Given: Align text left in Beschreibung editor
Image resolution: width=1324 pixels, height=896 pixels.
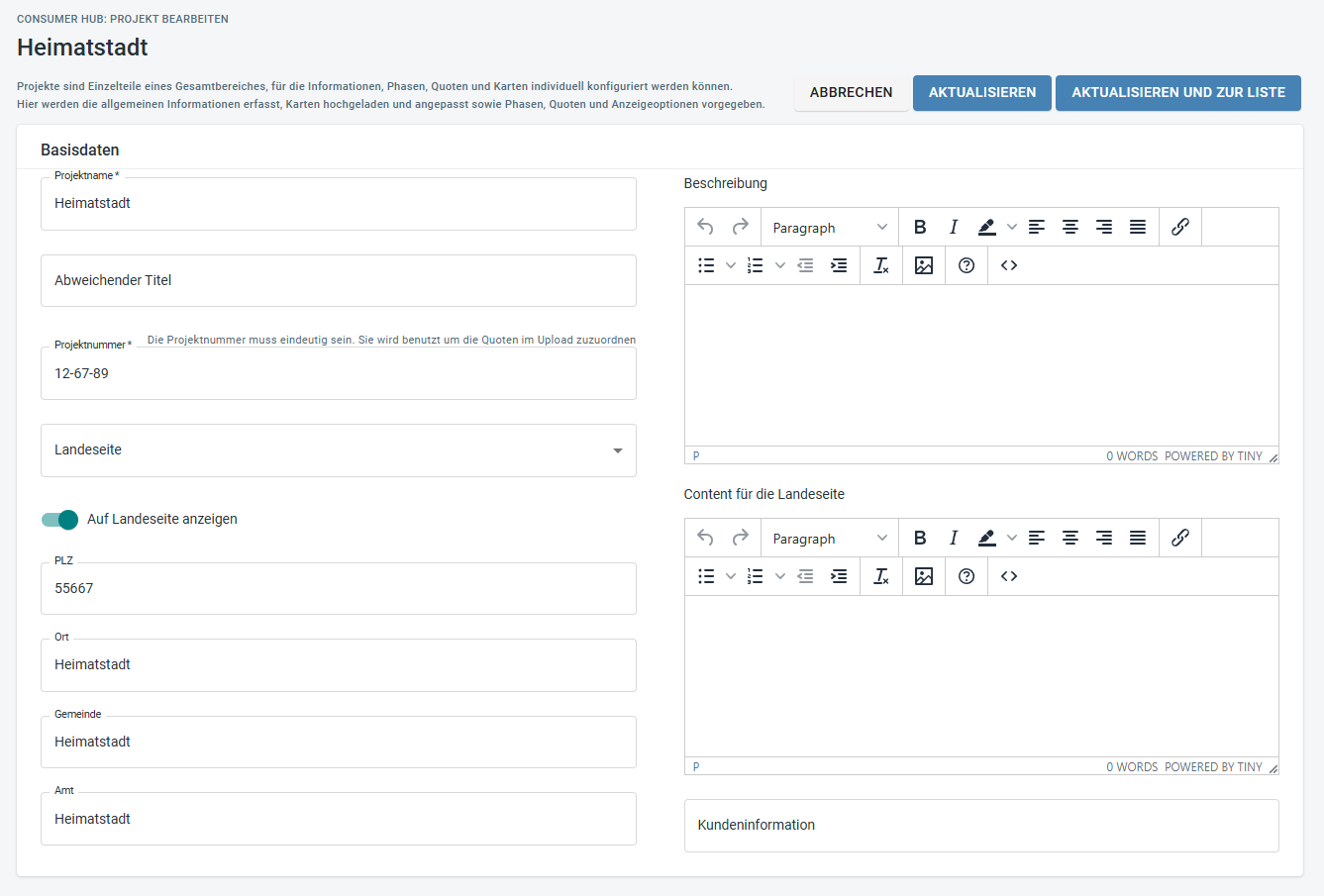Looking at the screenshot, I should [x=1037, y=227].
